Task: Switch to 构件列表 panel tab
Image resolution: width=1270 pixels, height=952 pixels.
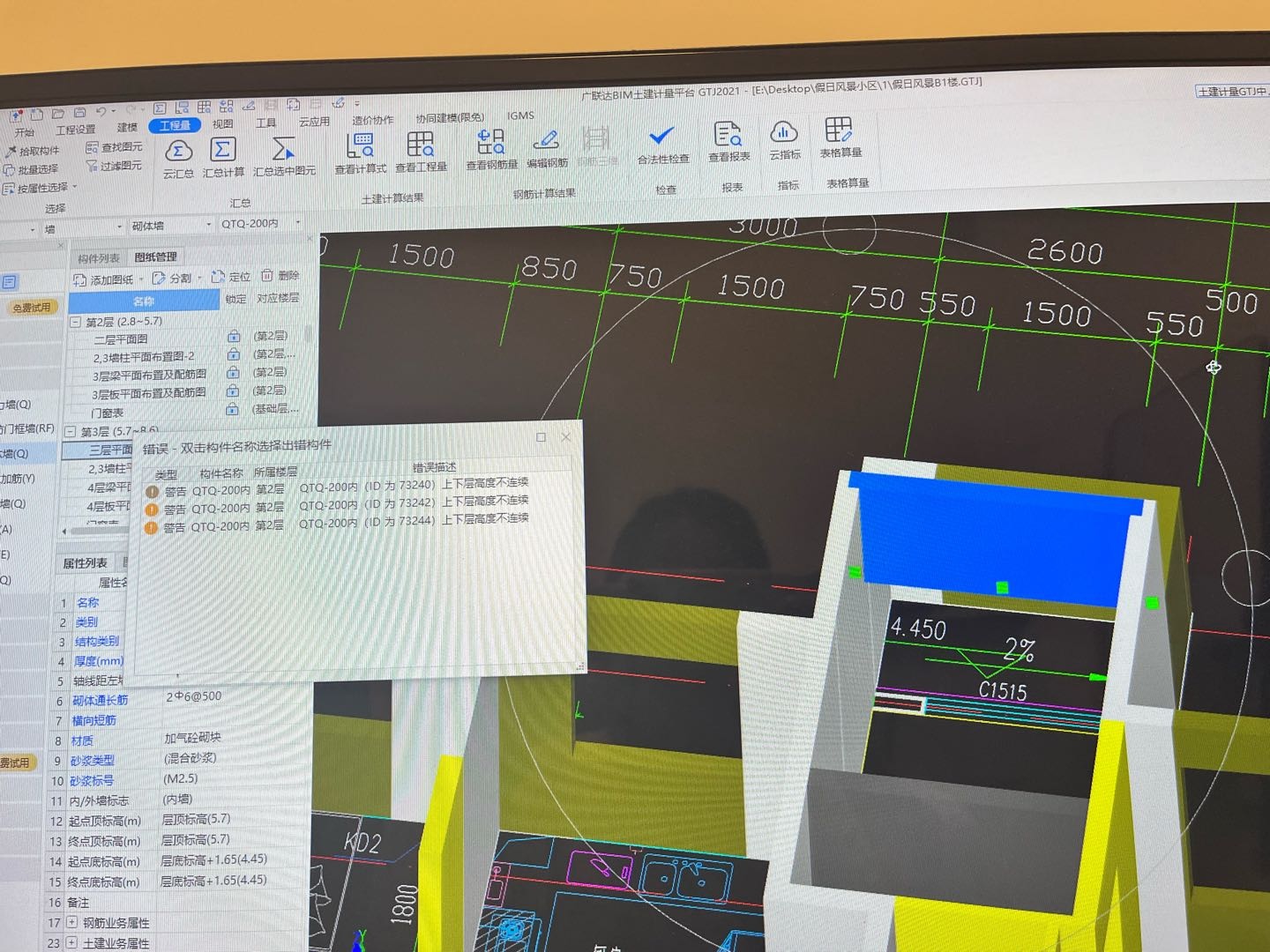Action: [x=98, y=259]
